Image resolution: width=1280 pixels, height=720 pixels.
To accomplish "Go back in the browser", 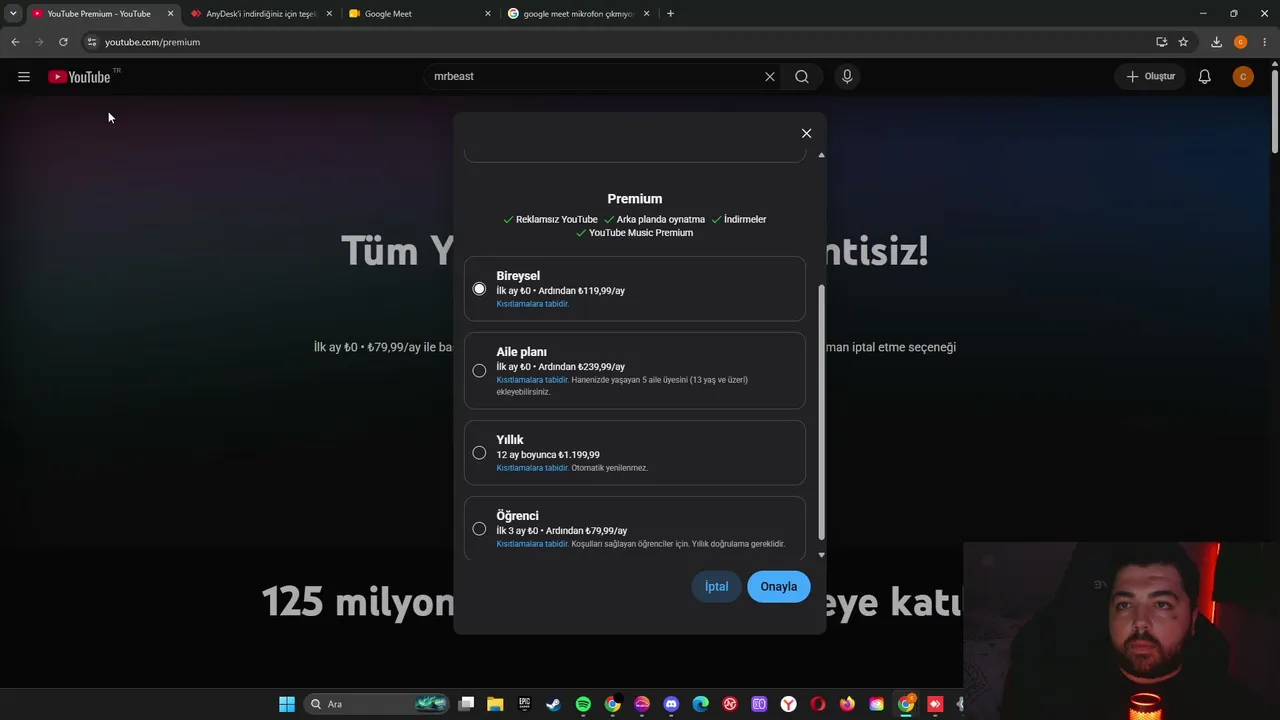I will pyautogui.click(x=15, y=42).
